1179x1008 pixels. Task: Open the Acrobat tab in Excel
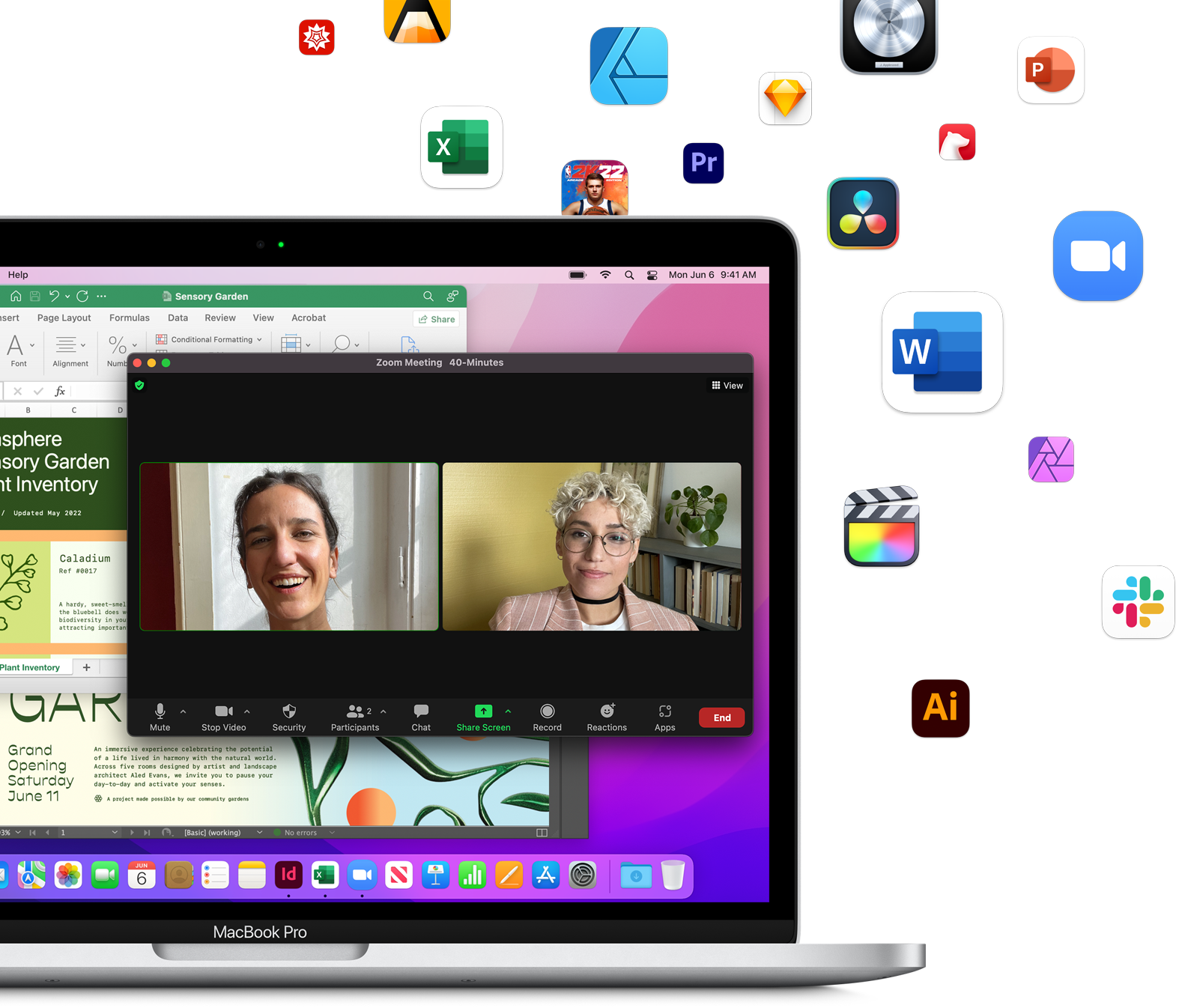[x=309, y=318]
